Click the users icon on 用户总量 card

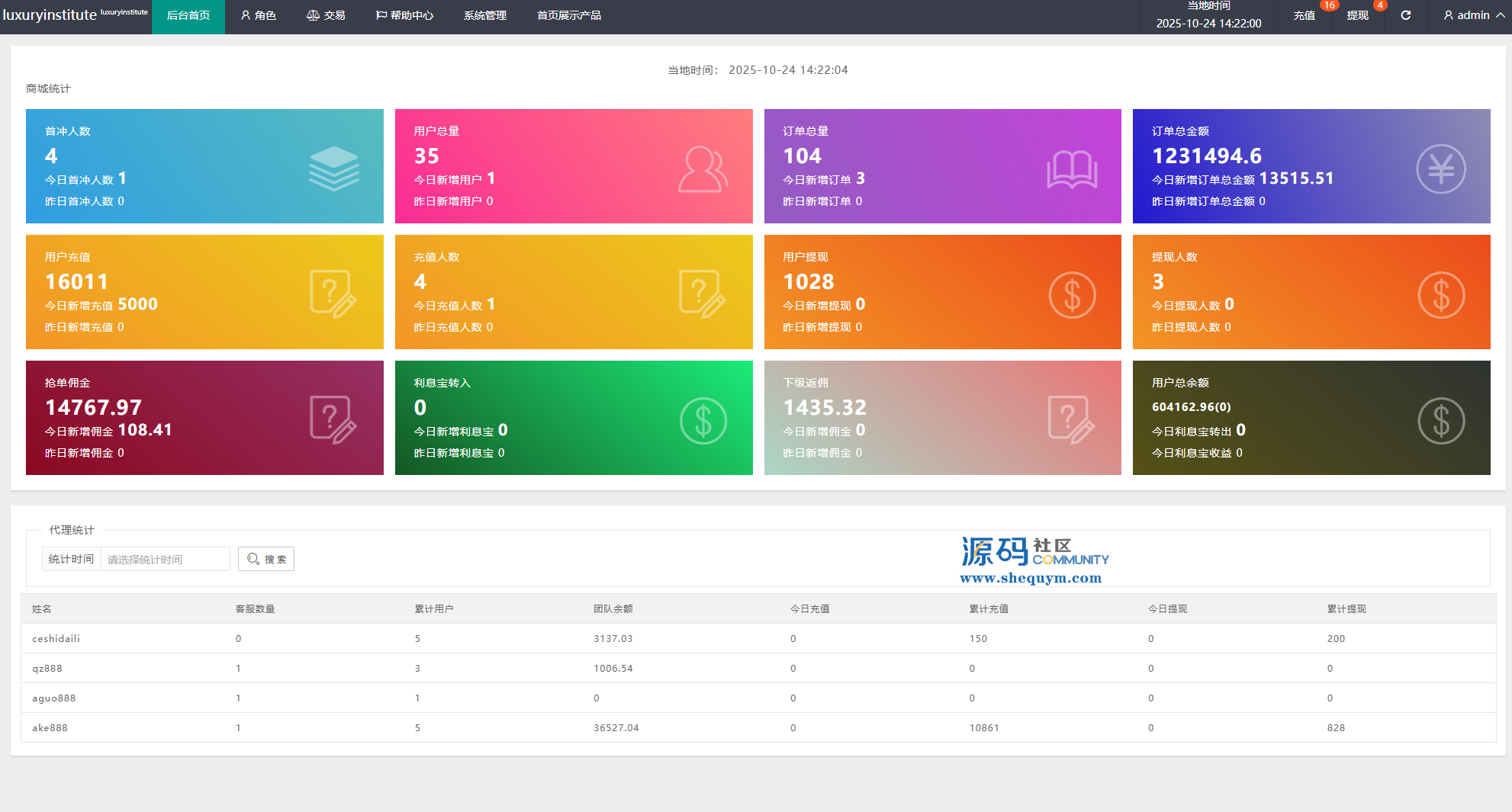(x=703, y=168)
